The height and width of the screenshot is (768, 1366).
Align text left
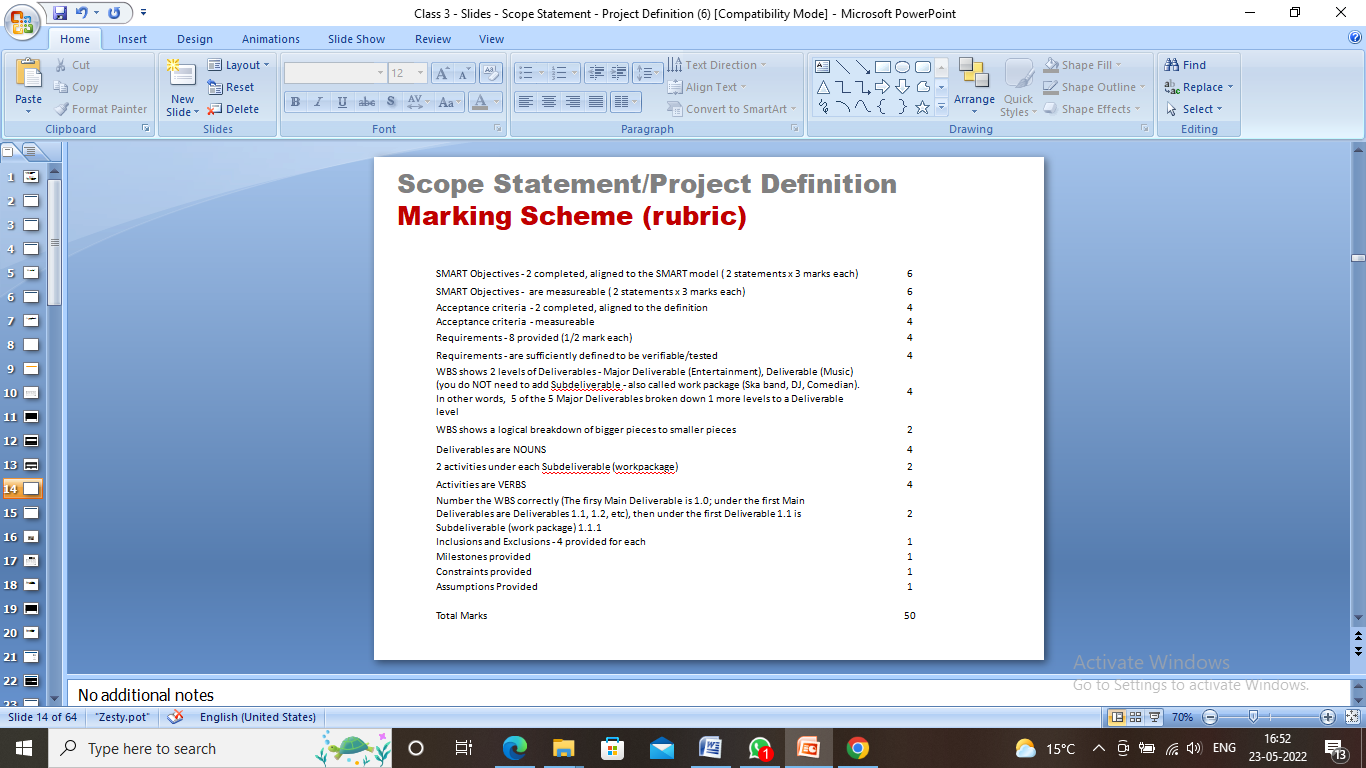525,102
